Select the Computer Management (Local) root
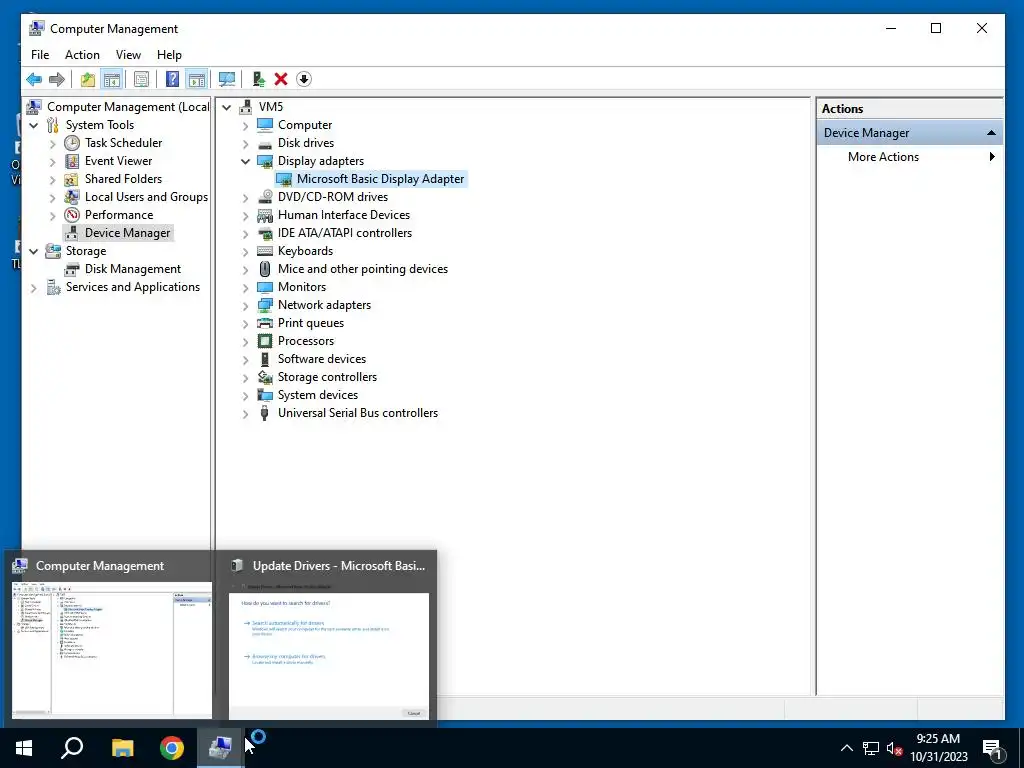 pos(128,107)
